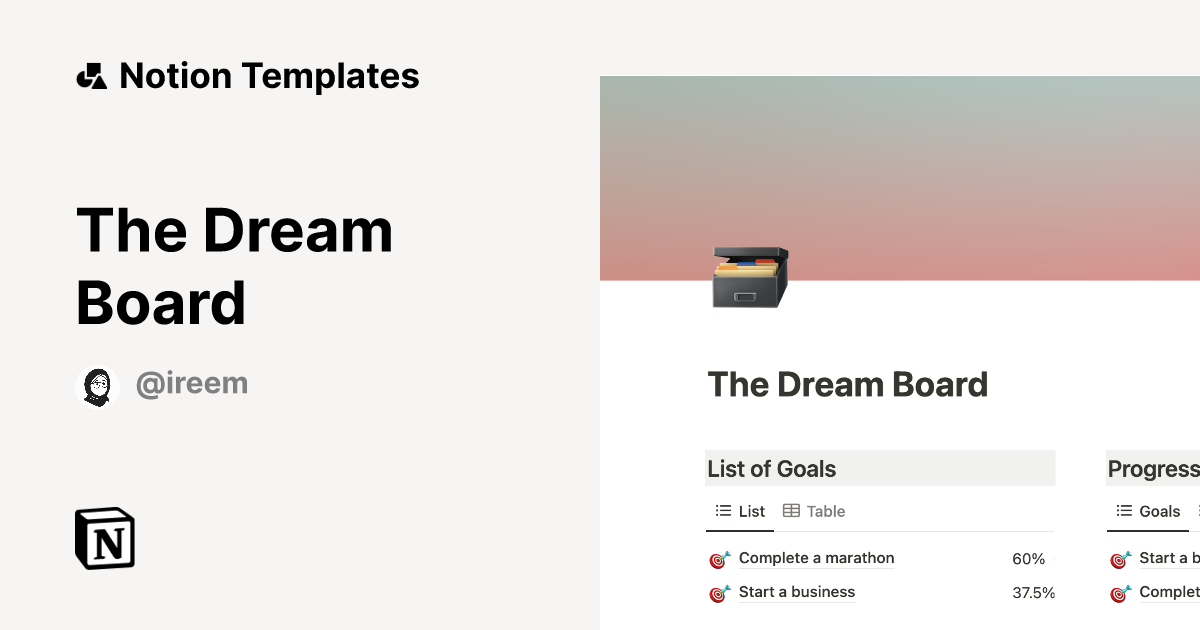Click the card file box page emoji
Screen dimensions: 1200x630
pyautogui.click(x=748, y=277)
